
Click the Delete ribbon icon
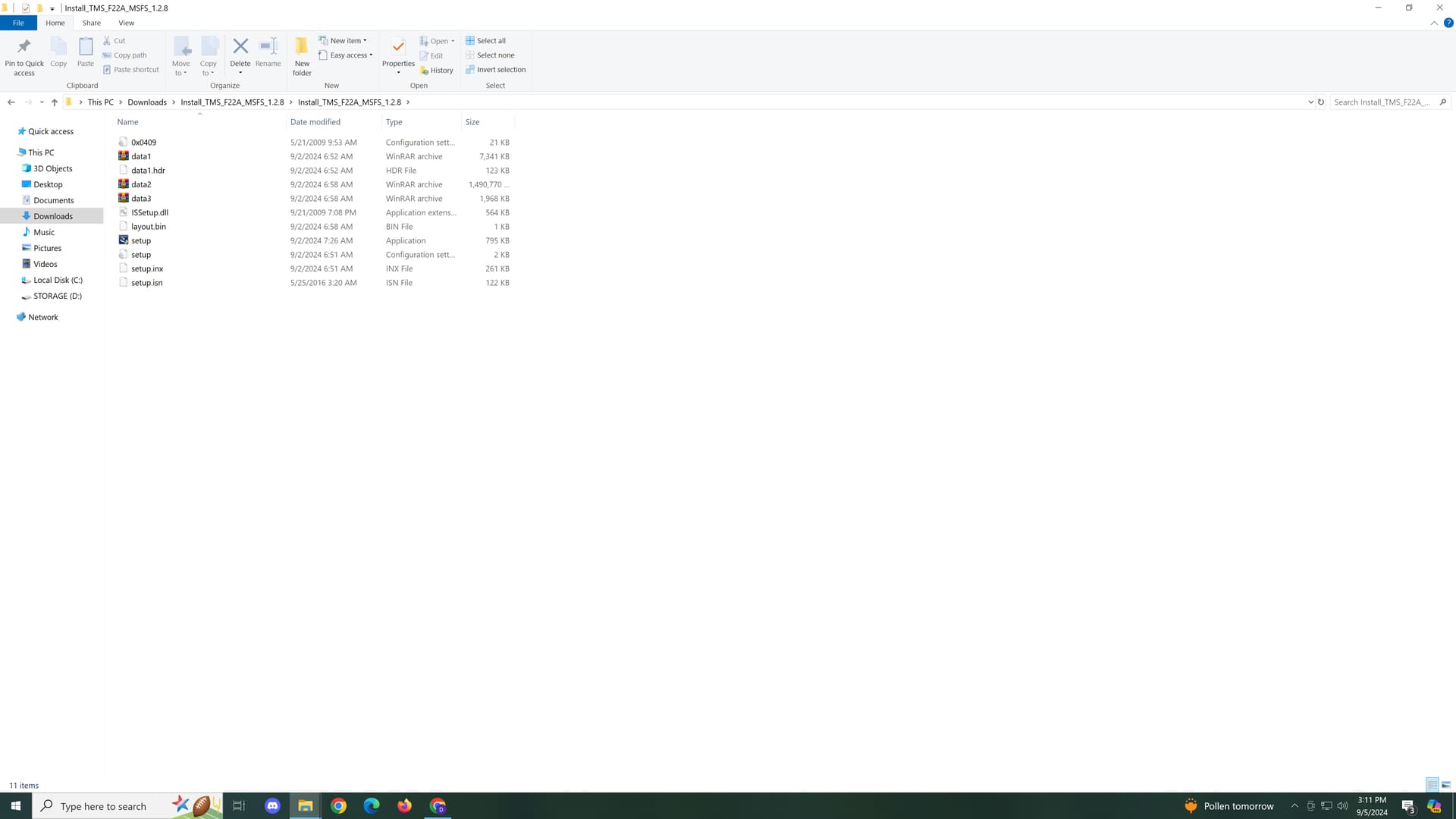(x=240, y=47)
